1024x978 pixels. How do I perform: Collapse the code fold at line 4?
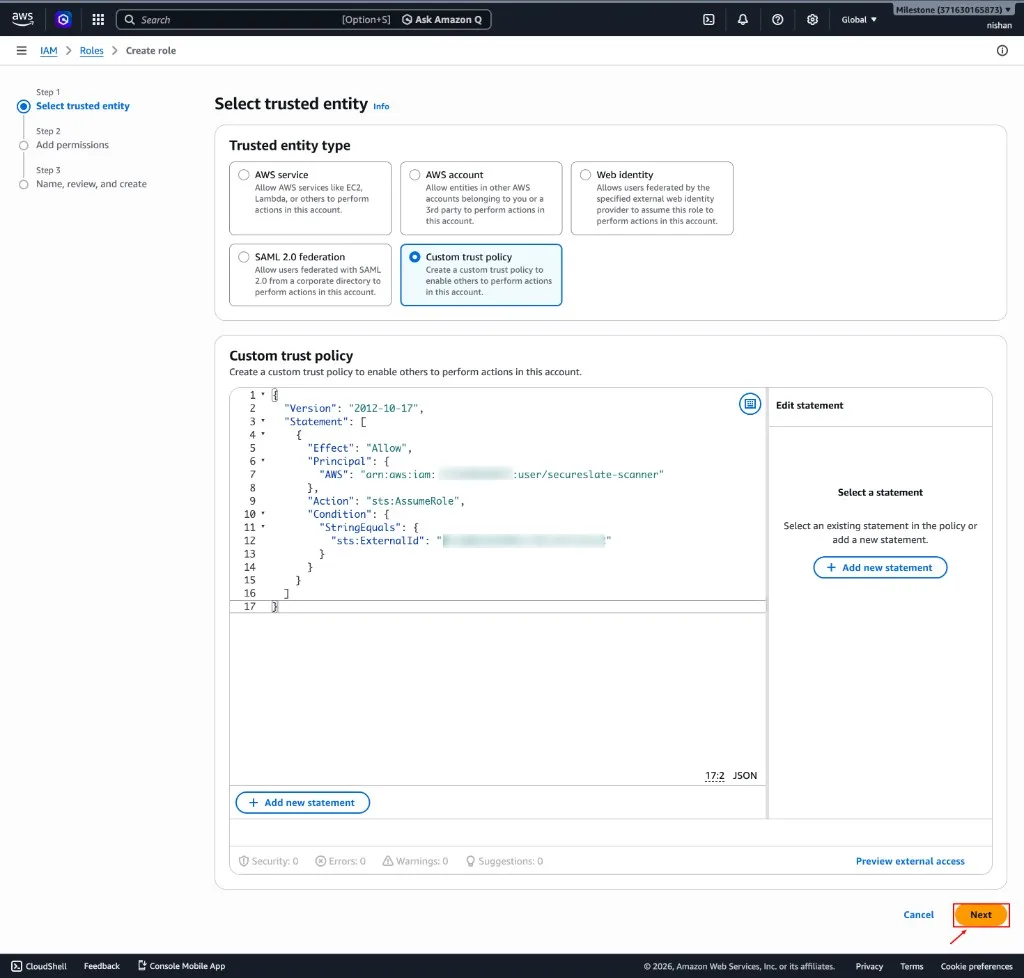tap(263, 434)
